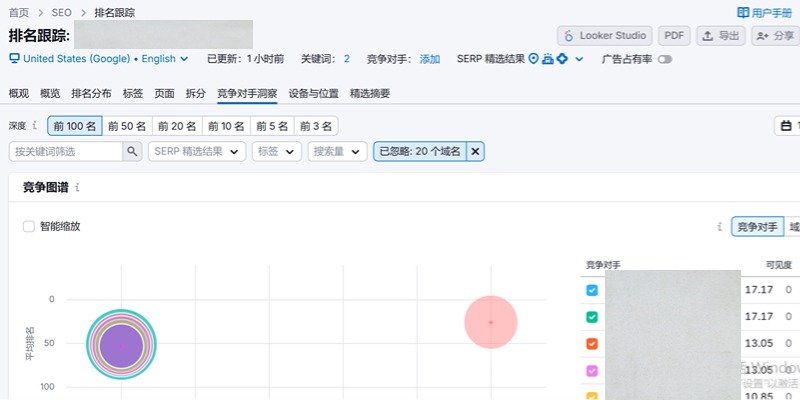Screen dimensions: 800x400
Task: Expand the SERP 精选结果 chevron
Action: [x=579, y=59]
